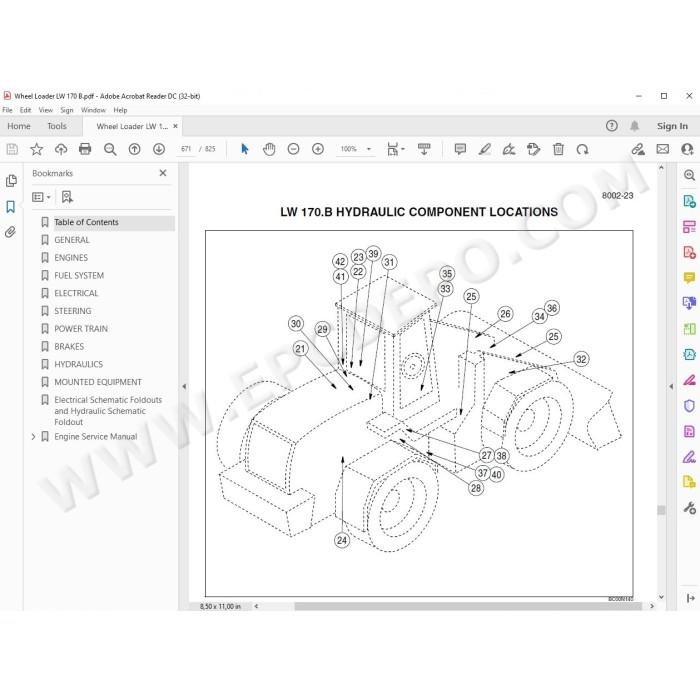Open Comment tool in right pane
The height and width of the screenshot is (700, 700).
[689, 278]
